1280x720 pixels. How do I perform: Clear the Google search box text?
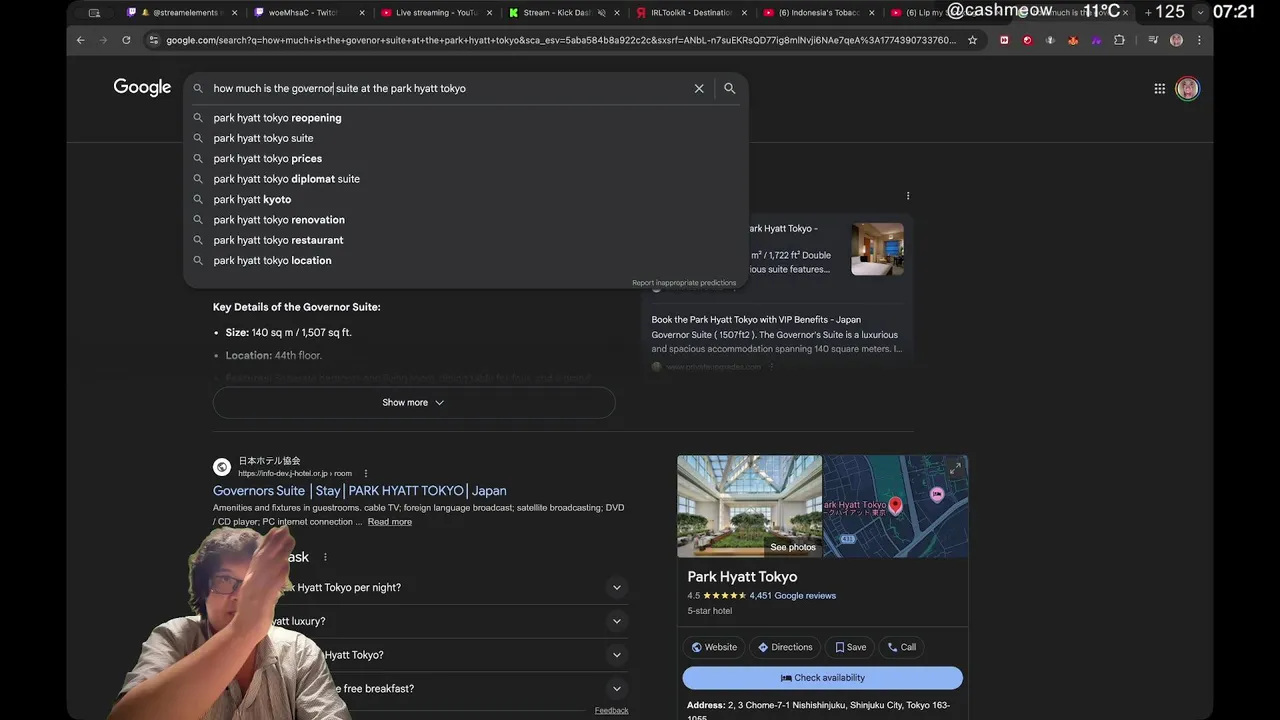[x=699, y=88]
